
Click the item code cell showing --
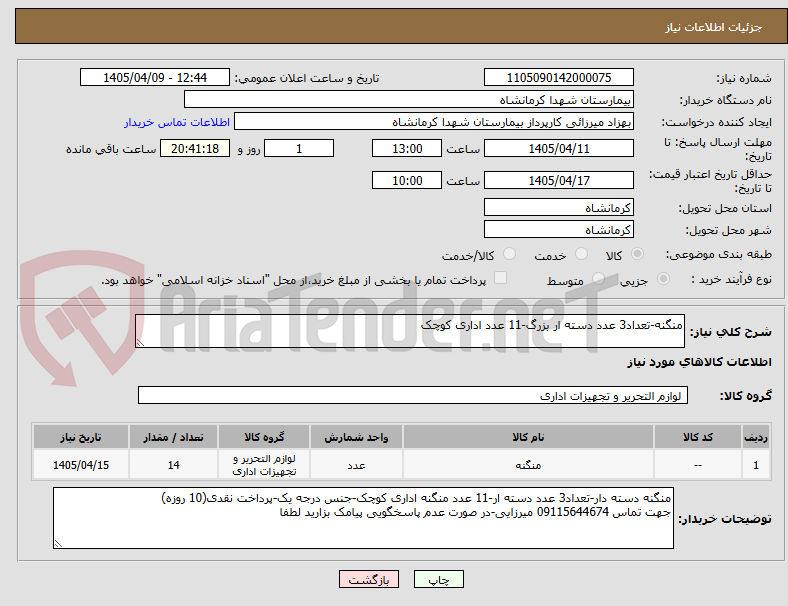pyautogui.click(x=698, y=465)
